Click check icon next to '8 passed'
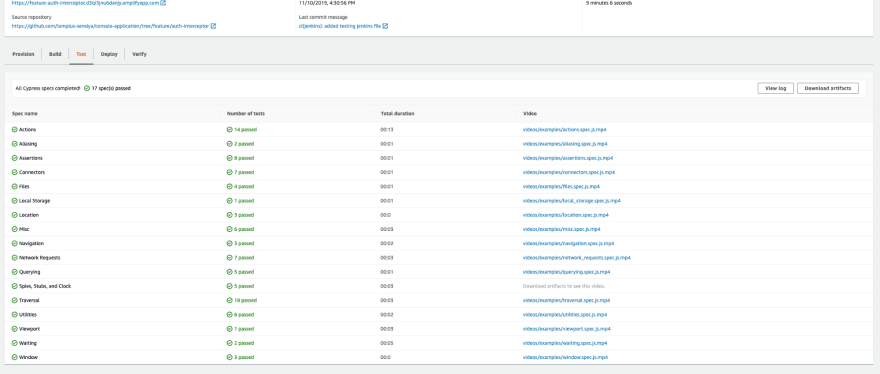 (230, 158)
